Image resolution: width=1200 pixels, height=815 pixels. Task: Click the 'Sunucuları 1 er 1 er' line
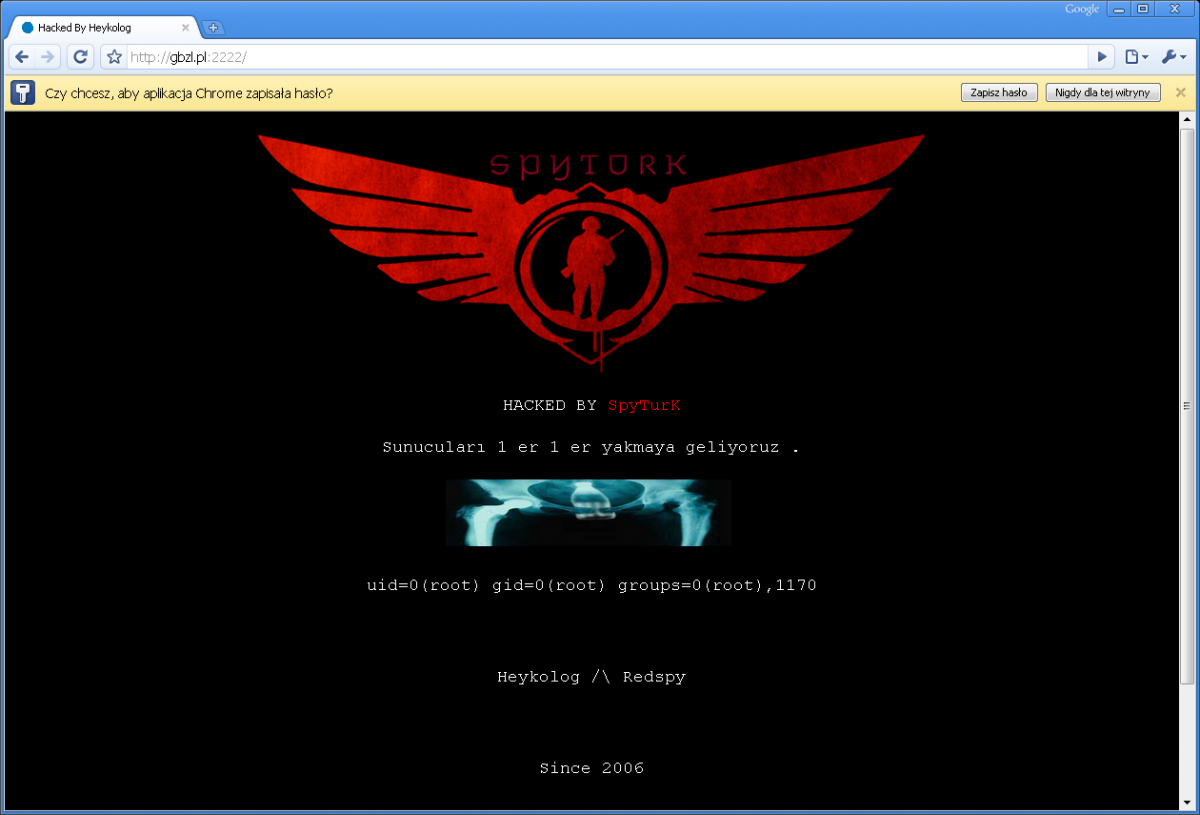591,447
